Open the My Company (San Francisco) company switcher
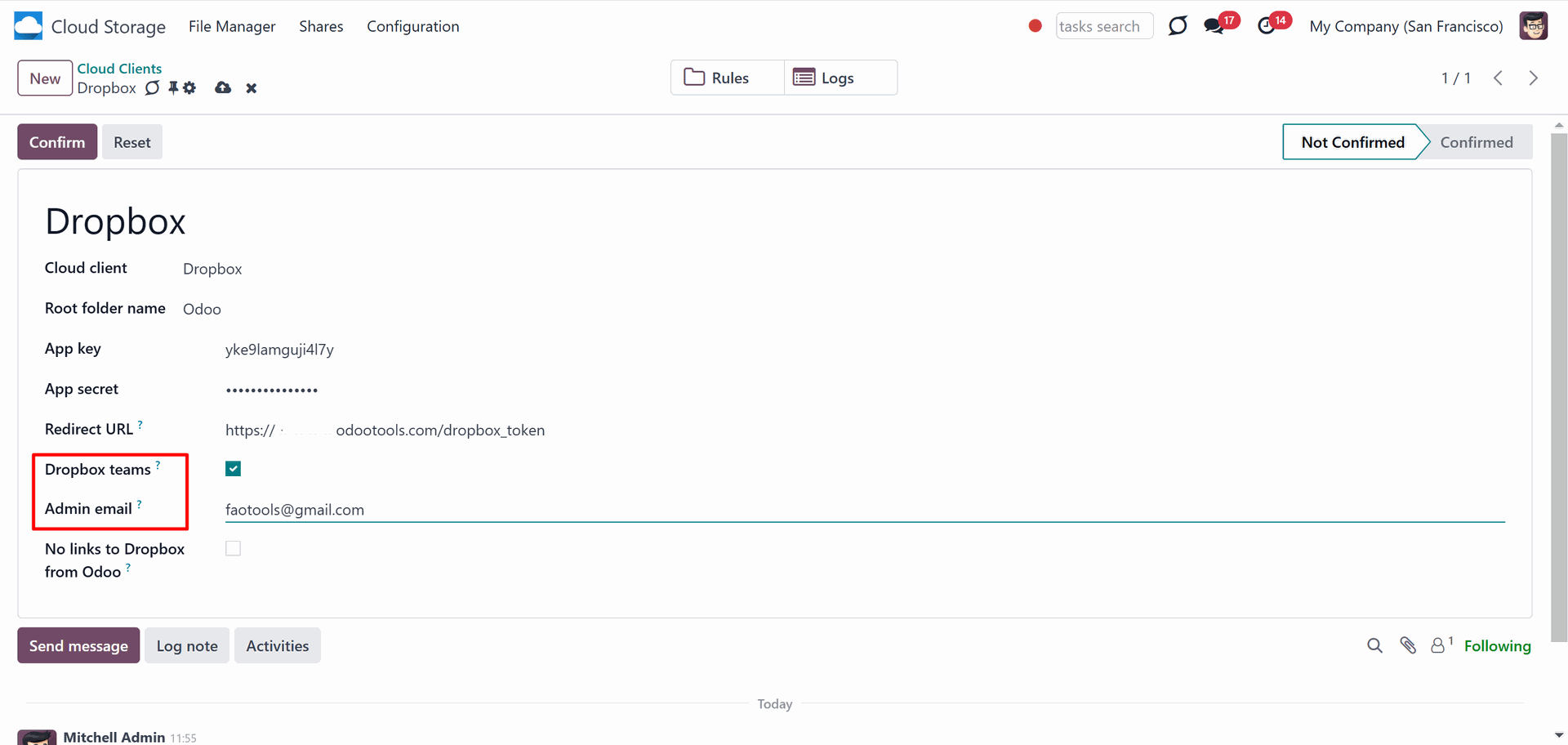The image size is (1568, 745). 1405,26
